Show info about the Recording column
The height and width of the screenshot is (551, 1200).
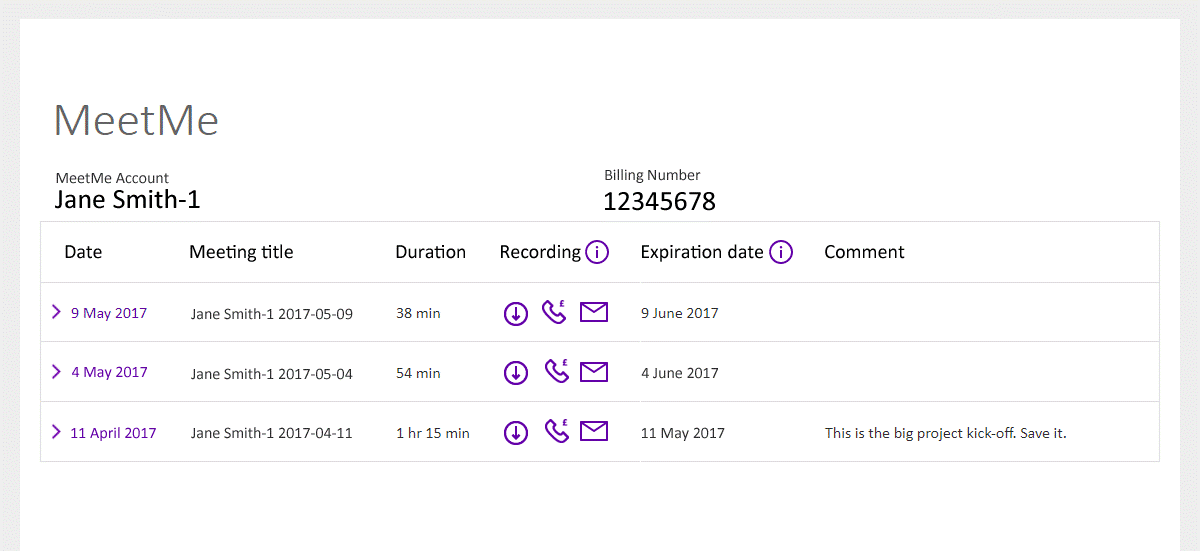pos(597,252)
